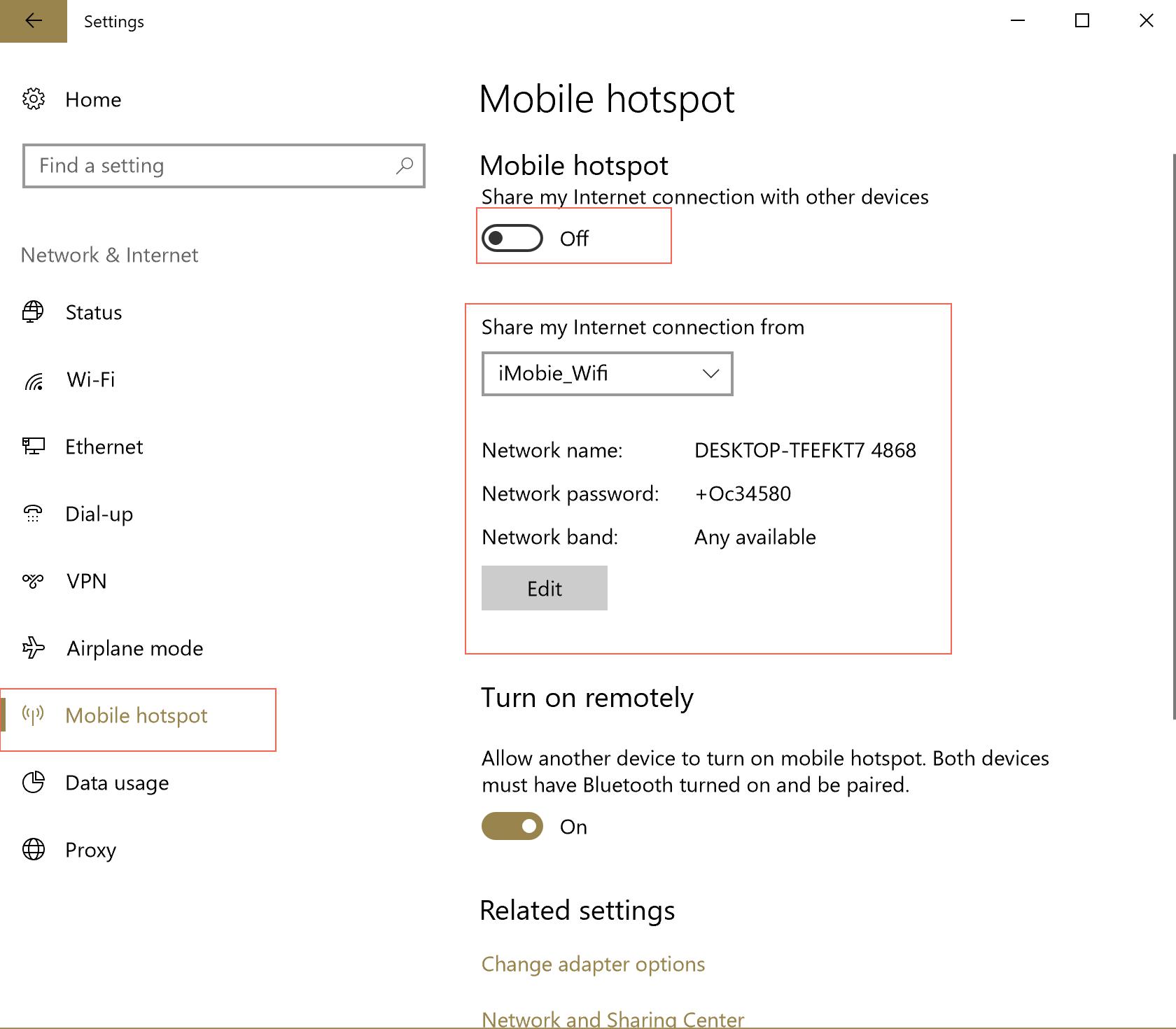This screenshot has height=1029, width=1176.
Task: Open the iMobie_Wifi connection dropdown
Action: pos(607,374)
